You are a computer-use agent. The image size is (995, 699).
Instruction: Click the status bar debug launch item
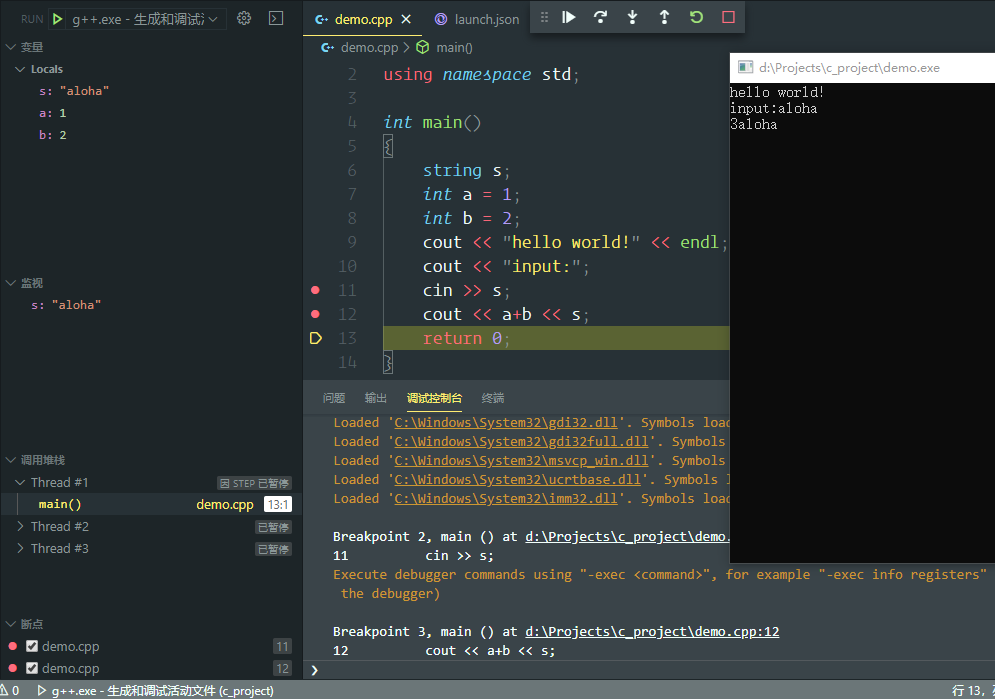point(155,691)
